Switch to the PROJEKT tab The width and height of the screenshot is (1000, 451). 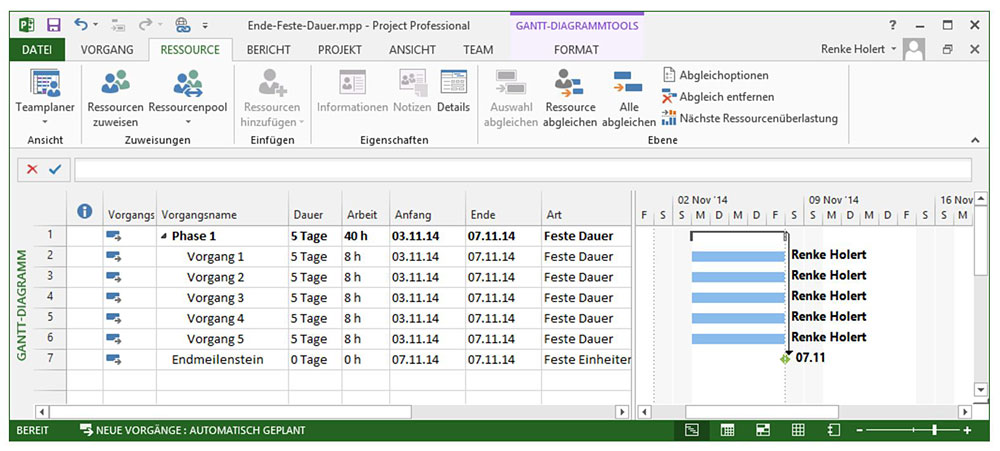(x=340, y=49)
